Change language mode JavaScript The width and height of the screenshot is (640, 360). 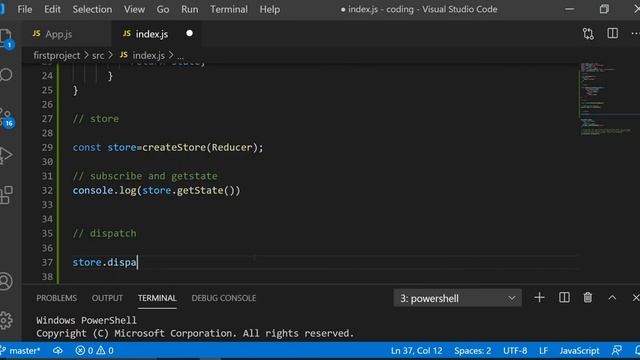click(579, 351)
